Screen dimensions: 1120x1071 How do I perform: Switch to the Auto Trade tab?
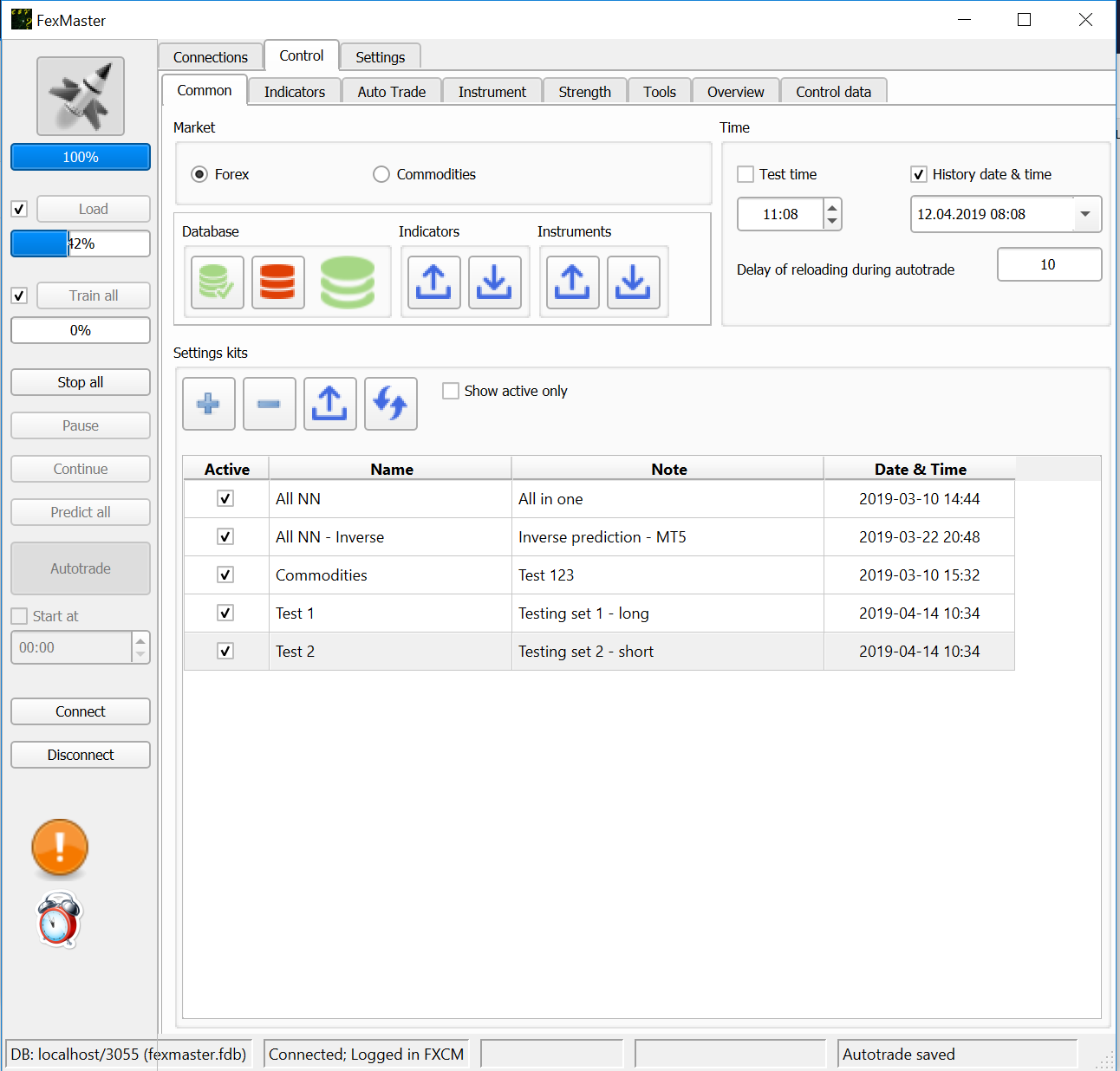coord(391,92)
